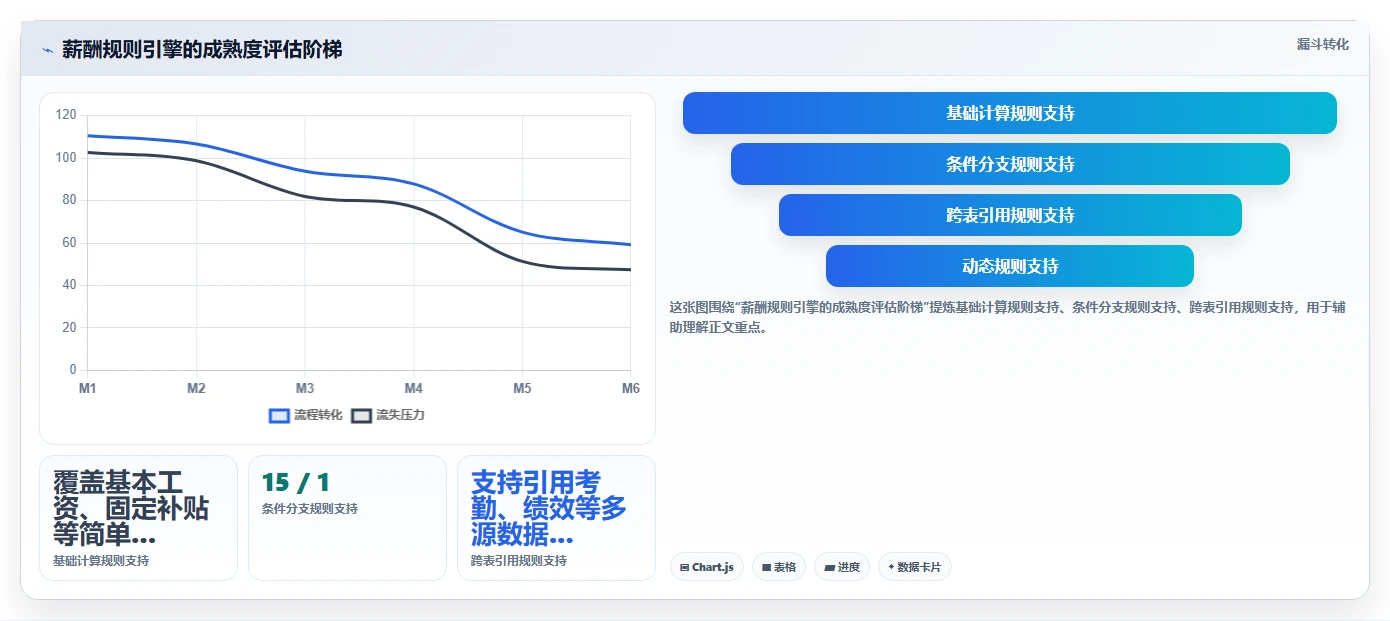Click the Chart.js tag chip
Image resolution: width=1390 pixels, height=621 pixels.
point(707,567)
